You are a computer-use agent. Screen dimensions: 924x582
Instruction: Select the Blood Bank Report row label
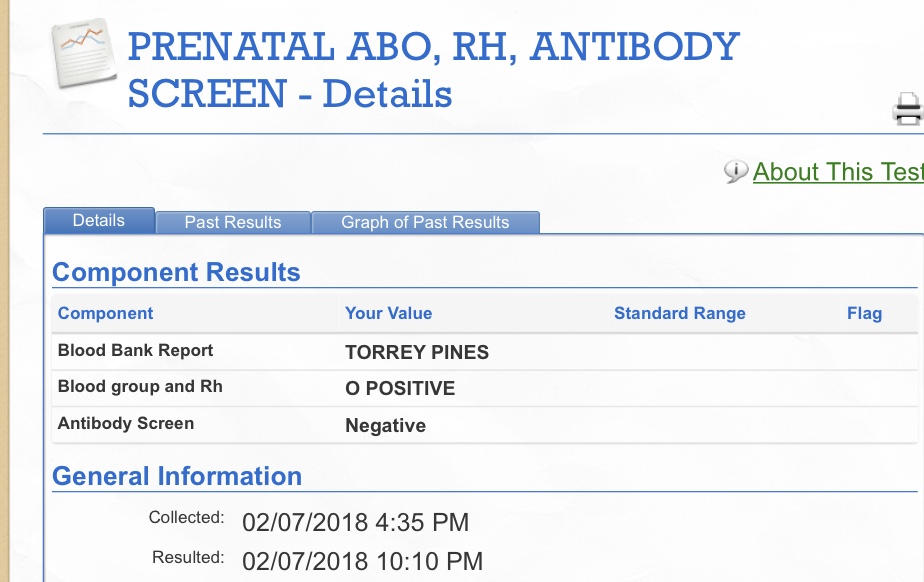(x=135, y=351)
